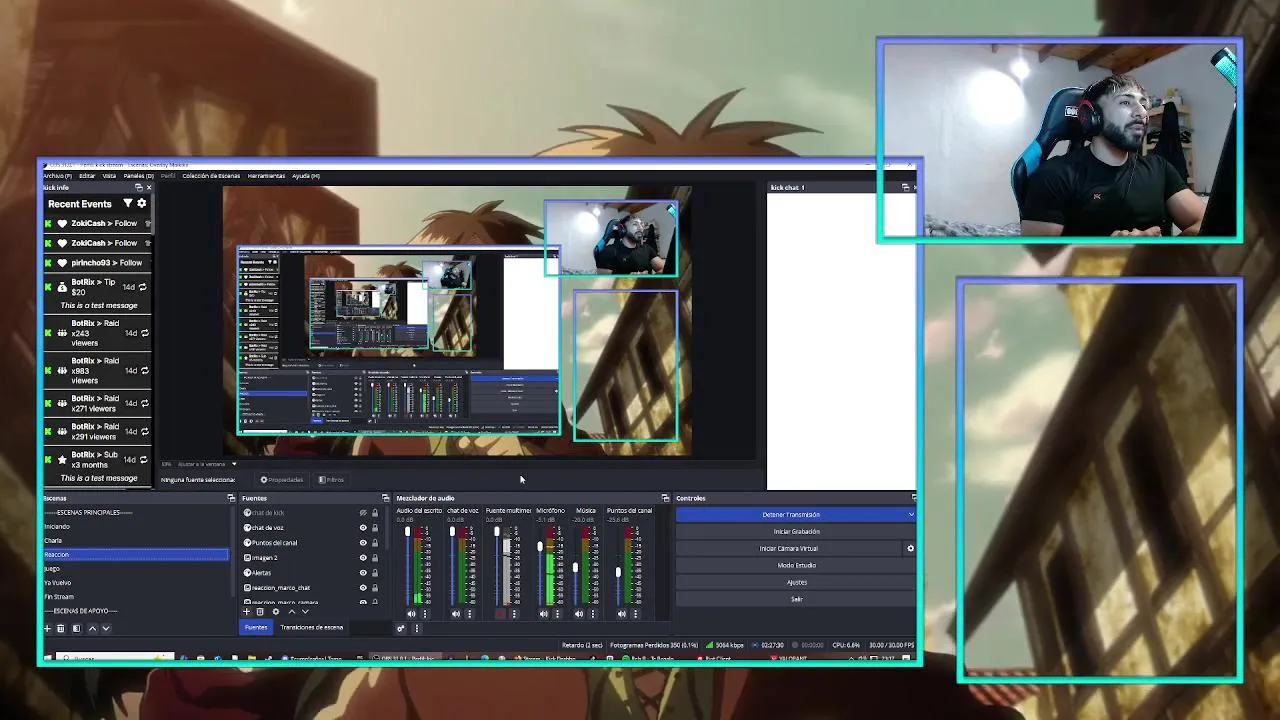This screenshot has width=1280, height=720.
Task: Switch to Transiciones de escena tab
Action: [311, 628]
